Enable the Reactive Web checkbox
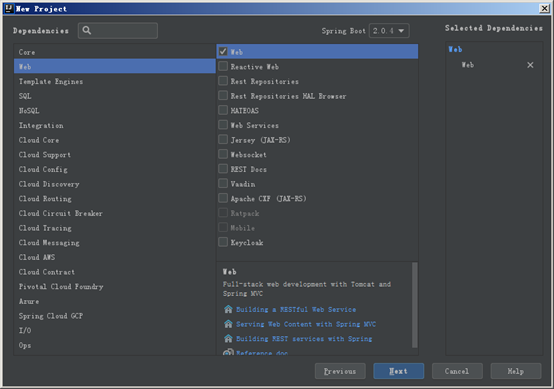 click(x=223, y=66)
